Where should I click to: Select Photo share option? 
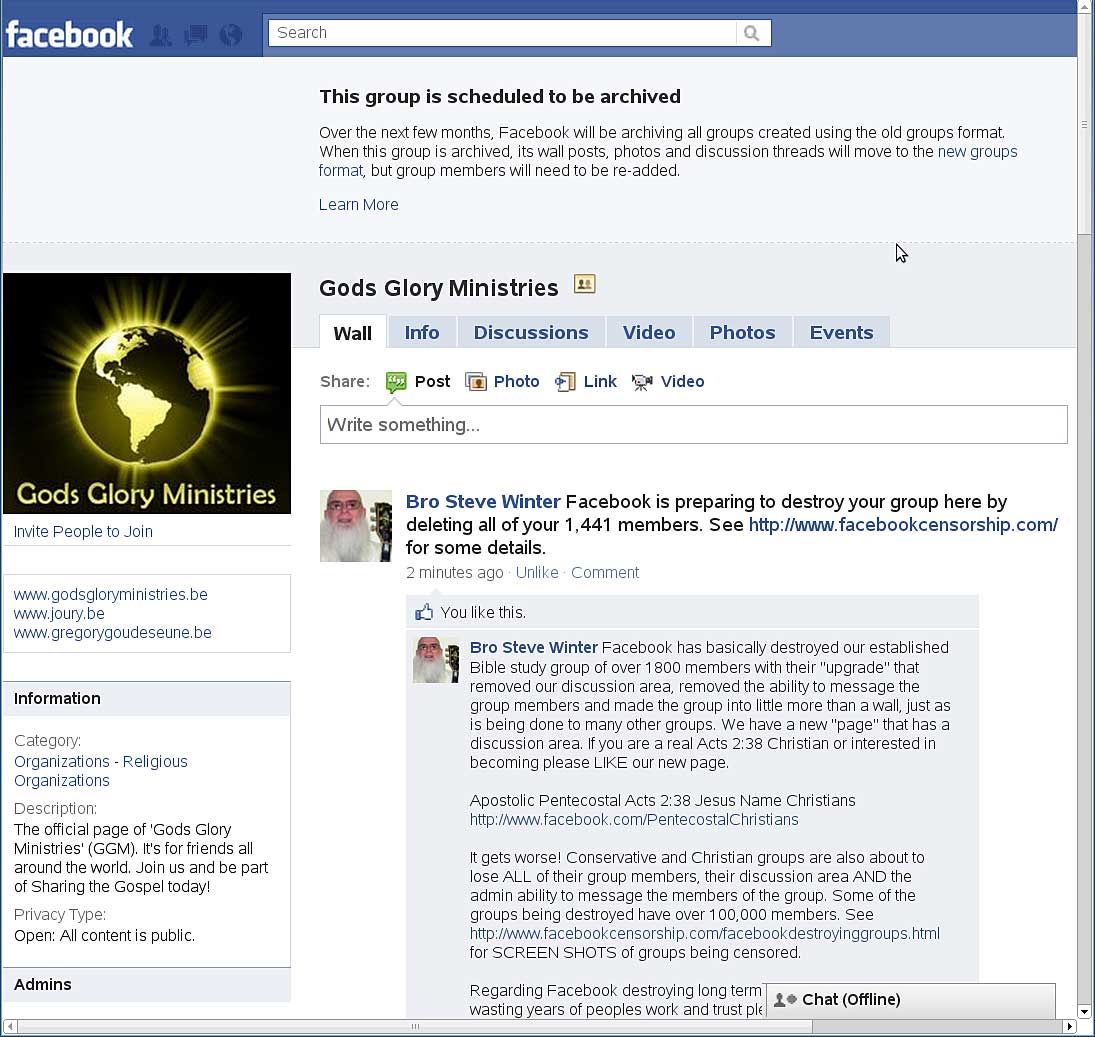click(x=516, y=382)
